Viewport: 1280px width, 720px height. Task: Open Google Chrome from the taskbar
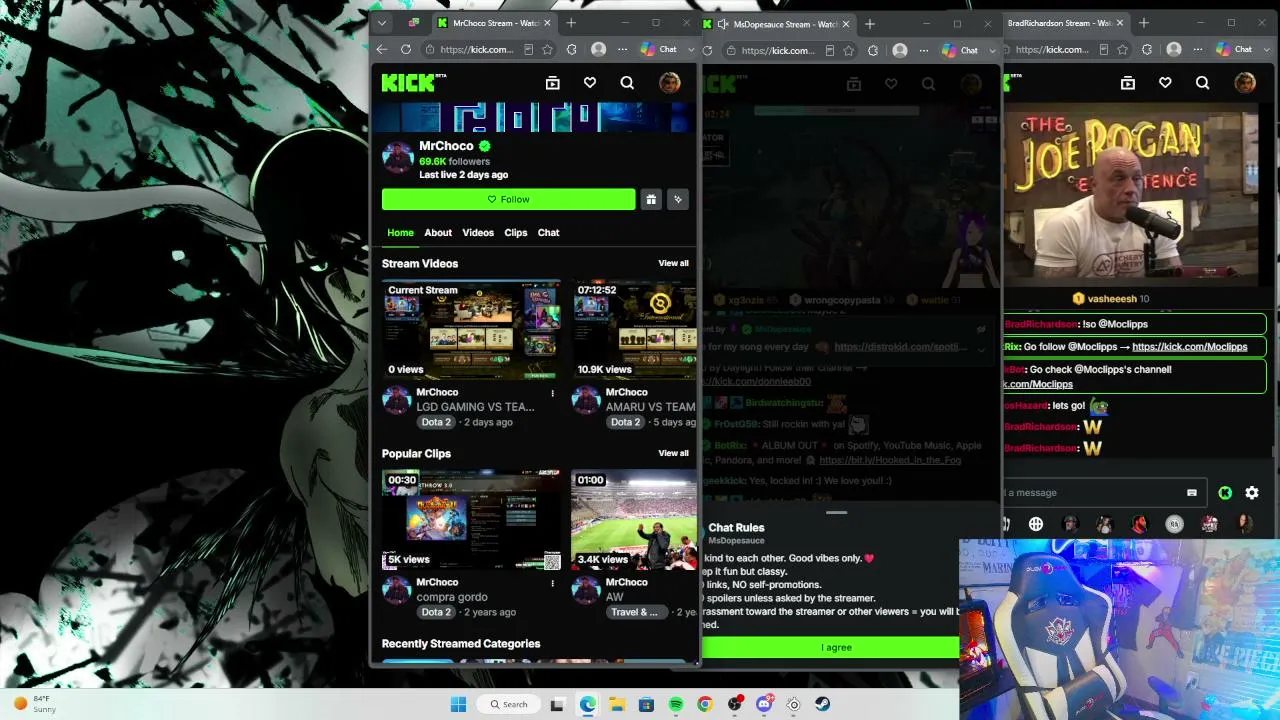pos(705,704)
